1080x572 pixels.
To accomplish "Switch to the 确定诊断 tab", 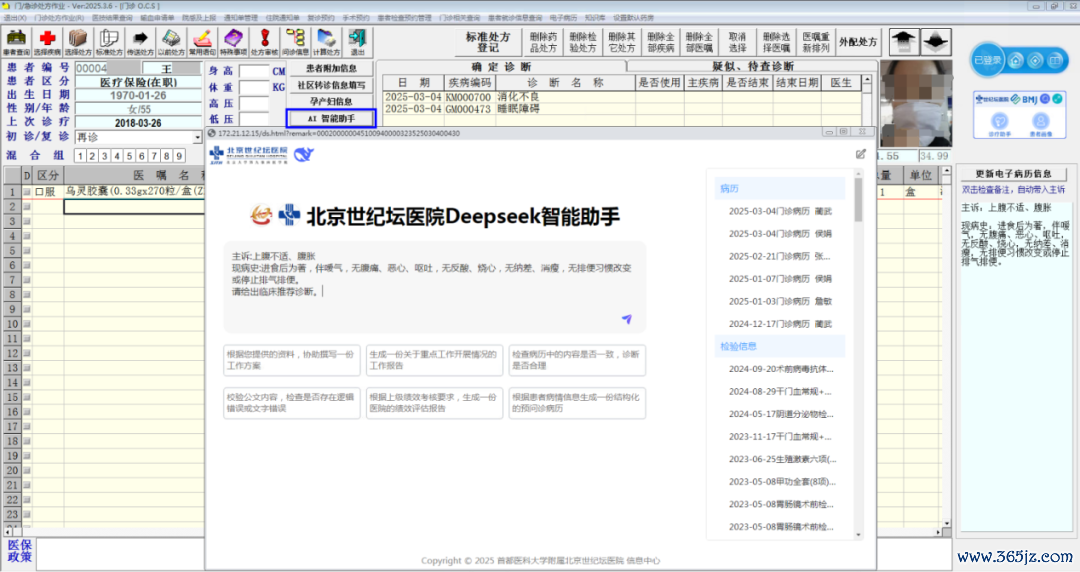I will [501, 66].
